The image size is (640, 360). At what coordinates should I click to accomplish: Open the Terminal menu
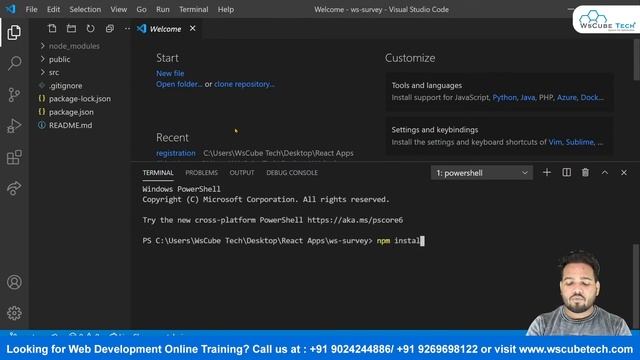tap(193, 9)
